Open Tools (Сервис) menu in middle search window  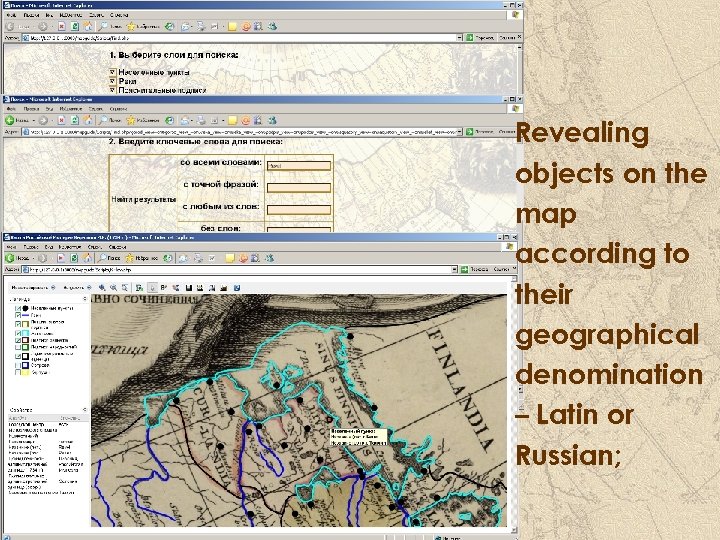(96, 109)
